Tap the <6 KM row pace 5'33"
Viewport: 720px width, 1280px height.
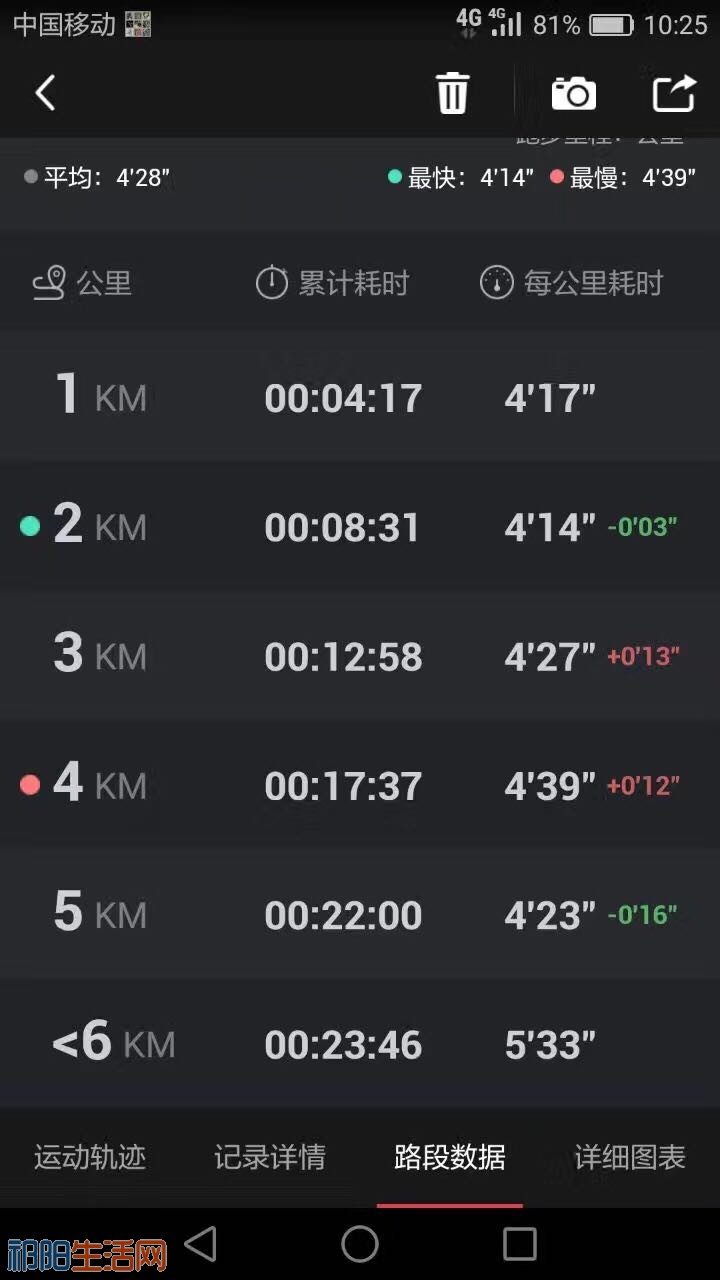(x=550, y=1045)
